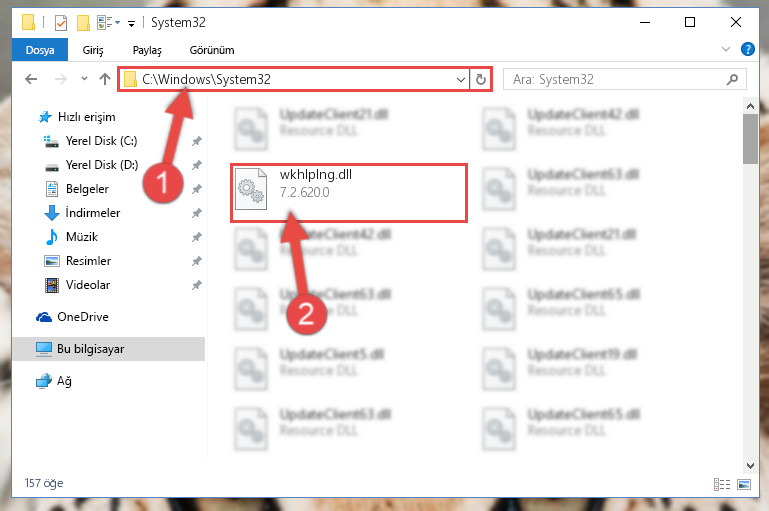Toggle the pin beside Belgeler
This screenshot has height=511, width=769.
tap(197, 189)
